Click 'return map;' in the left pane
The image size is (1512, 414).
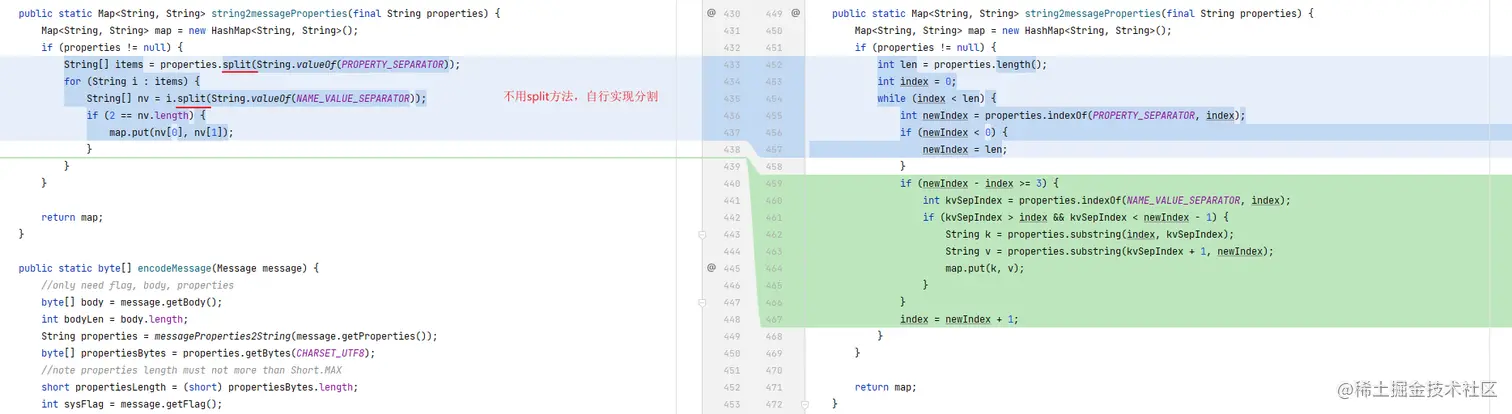point(72,217)
